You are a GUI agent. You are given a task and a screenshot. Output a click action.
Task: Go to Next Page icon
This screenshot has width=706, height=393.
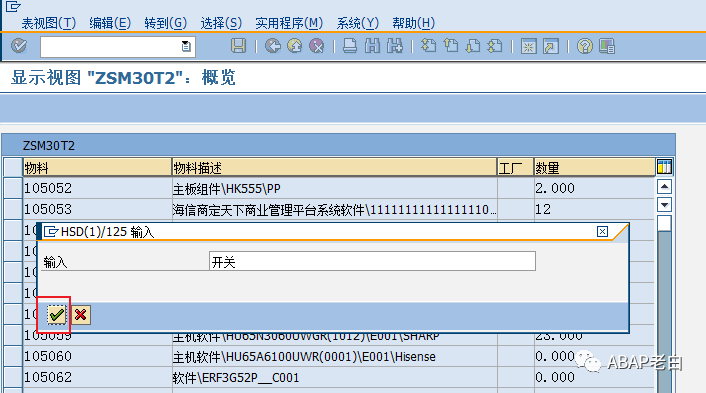pyautogui.click(x=473, y=46)
